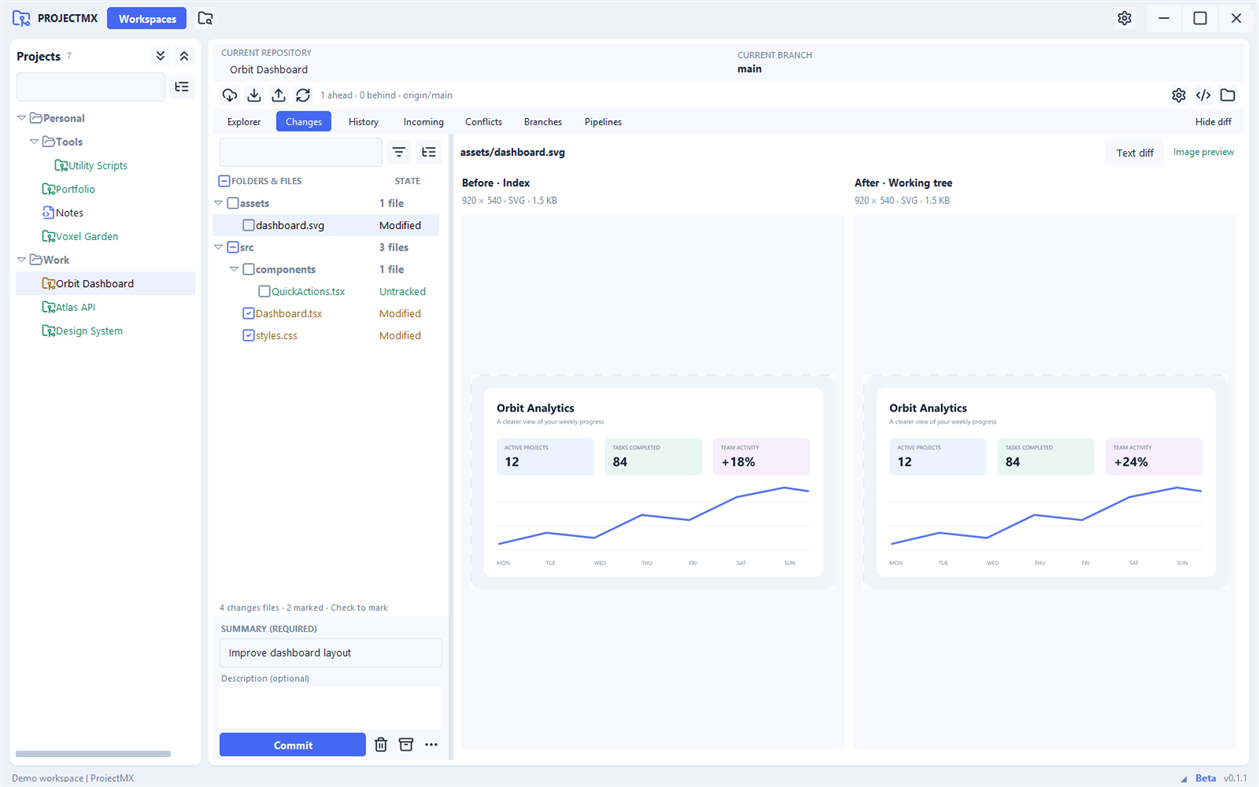Push commits with the upload arrow icon
The height and width of the screenshot is (787, 1259).
[278, 95]
